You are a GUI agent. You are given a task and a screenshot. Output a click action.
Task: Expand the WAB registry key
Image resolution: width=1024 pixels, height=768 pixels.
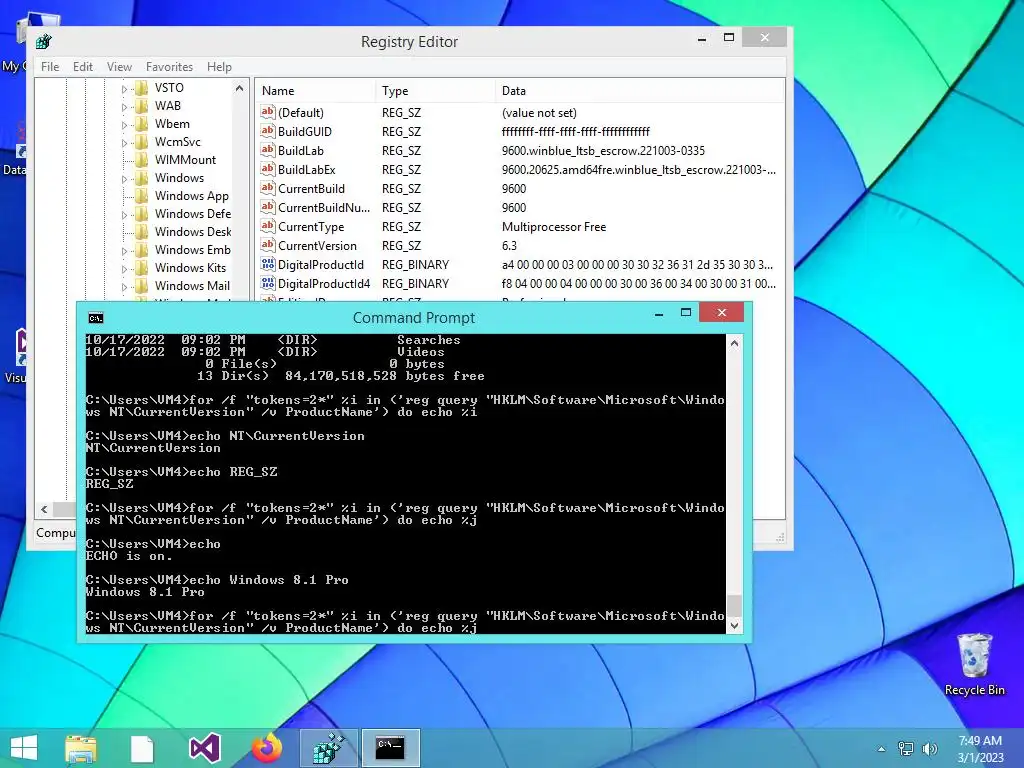point(124,106)
